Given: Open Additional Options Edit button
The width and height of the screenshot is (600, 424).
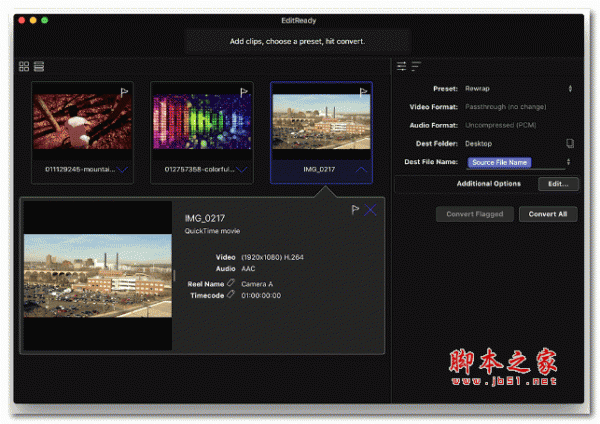Looking at the screenshot, I should pyautogui.click(x=558, y=184).
